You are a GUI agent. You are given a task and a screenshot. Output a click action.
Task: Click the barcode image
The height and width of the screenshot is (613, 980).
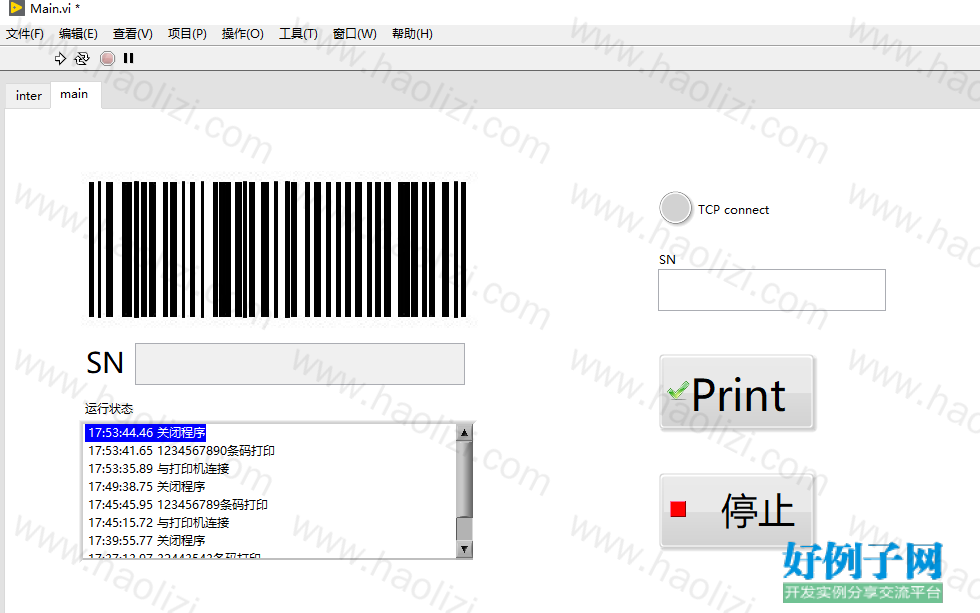278,249
